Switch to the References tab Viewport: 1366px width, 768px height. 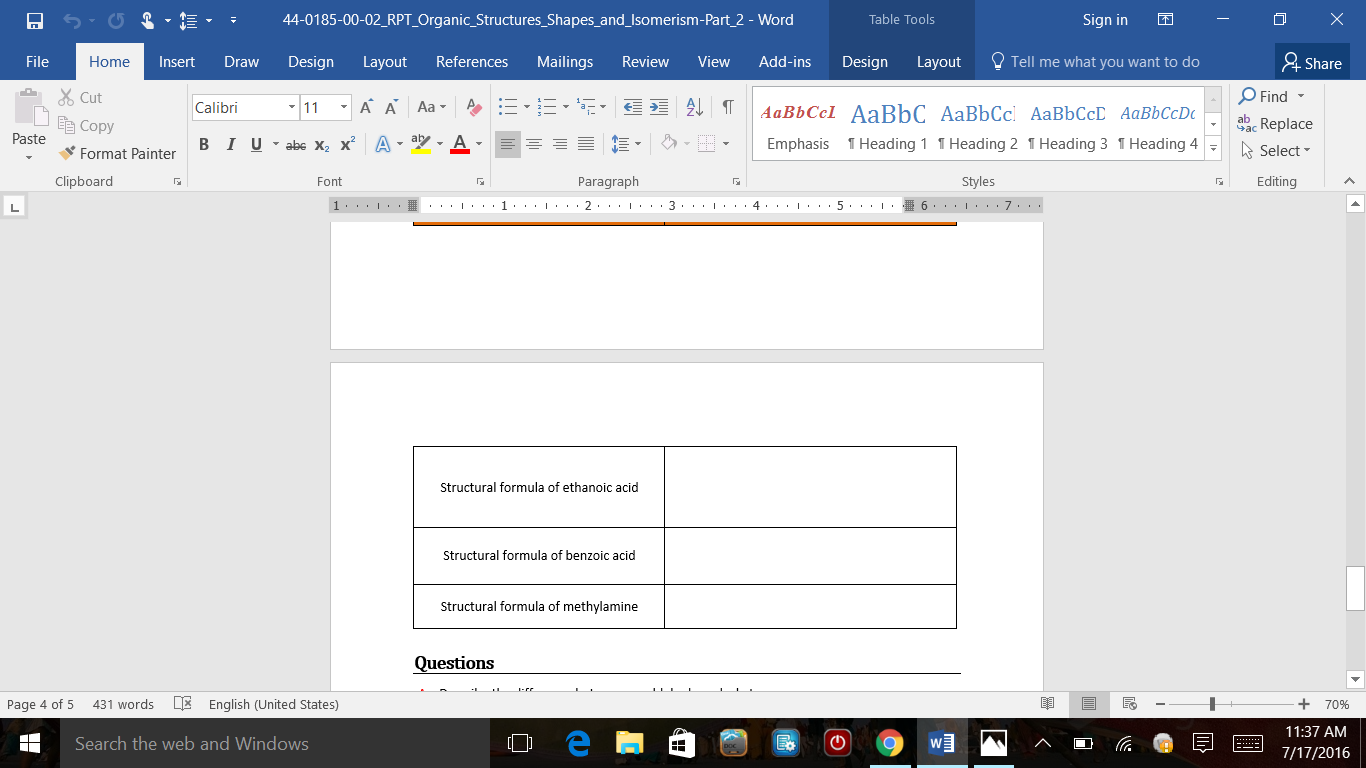(472, 61)
